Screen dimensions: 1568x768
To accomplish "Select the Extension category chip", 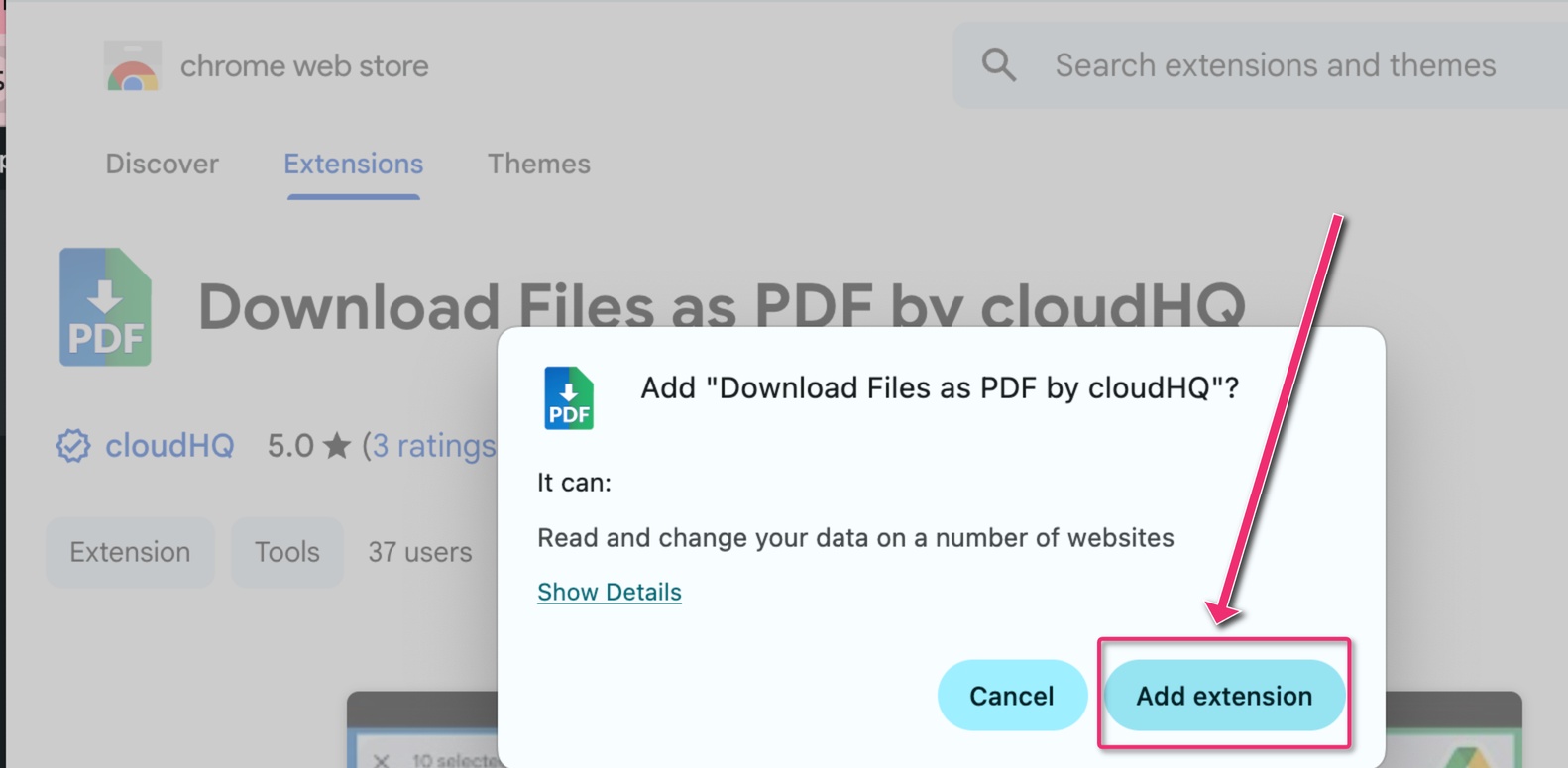I will (130, 552).
